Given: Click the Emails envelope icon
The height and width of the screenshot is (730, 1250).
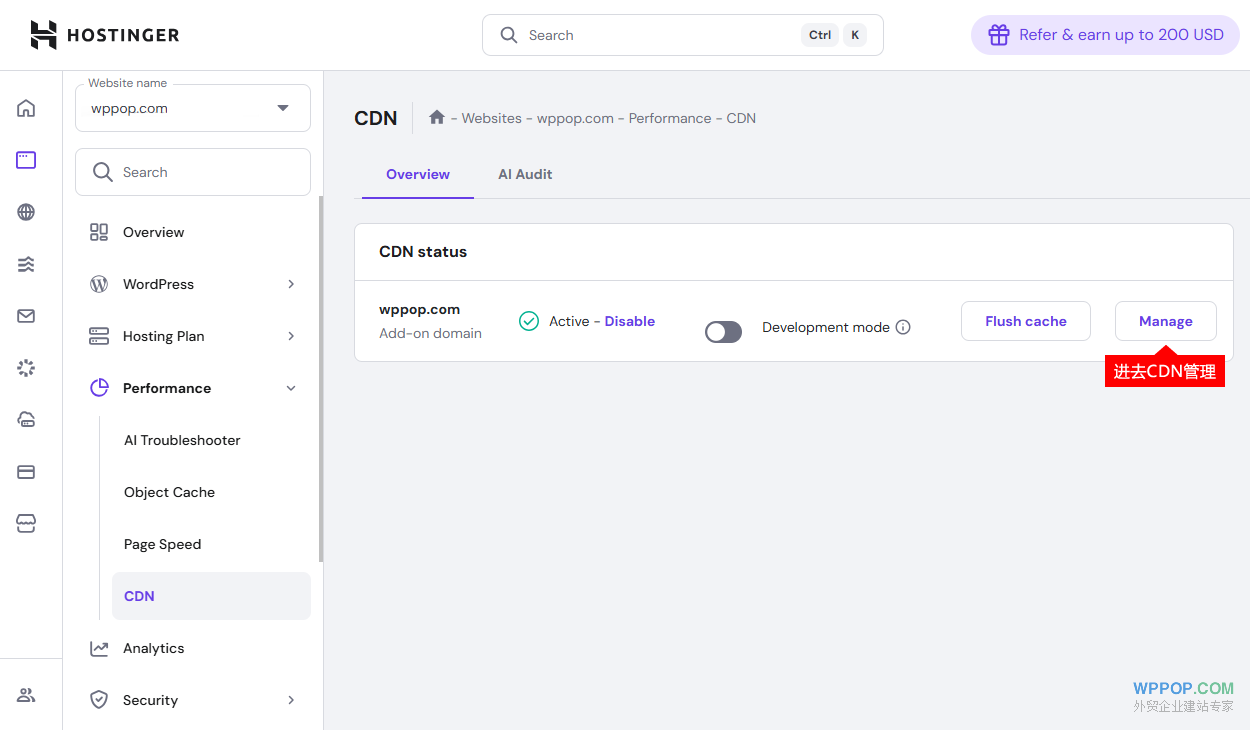Looking at the screenshot, I should pyautogui.click(x=26, y=316).
